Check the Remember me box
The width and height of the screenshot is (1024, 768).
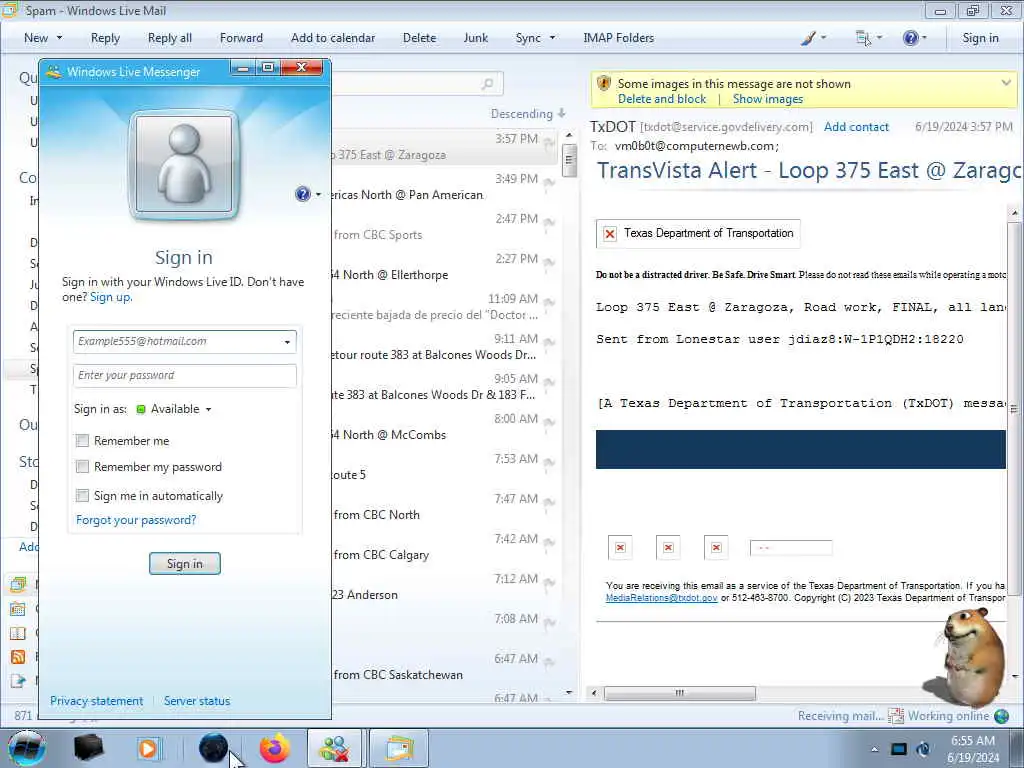coord(82,441)
